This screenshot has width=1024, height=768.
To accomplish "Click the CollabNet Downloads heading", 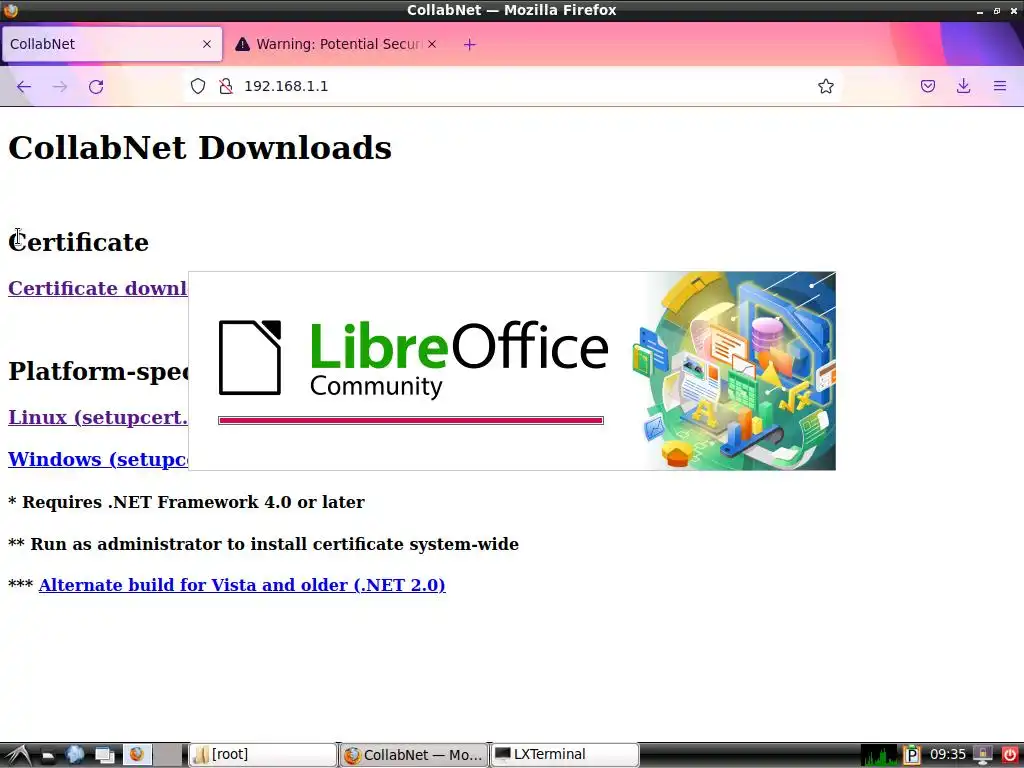I will pos(200,148).
